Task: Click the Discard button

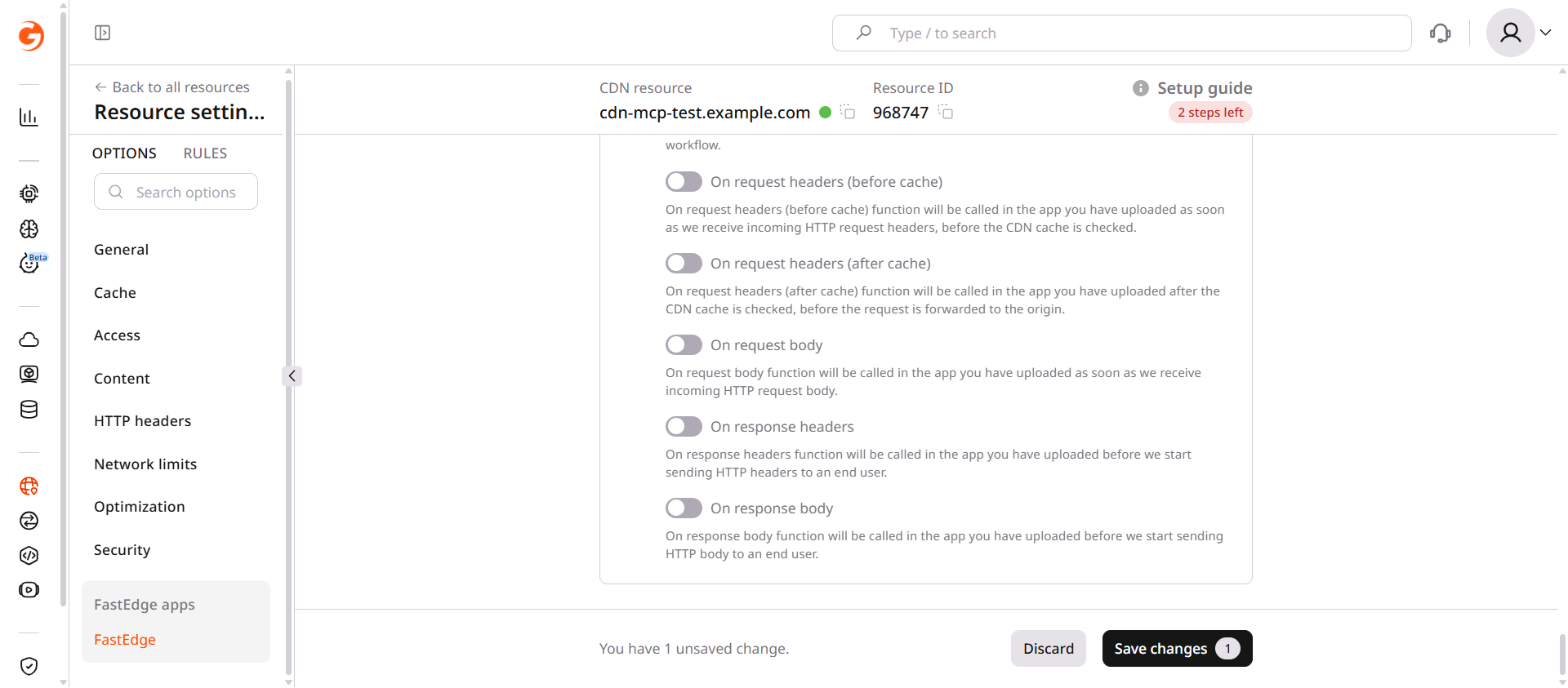Action: click(1049, 649)
